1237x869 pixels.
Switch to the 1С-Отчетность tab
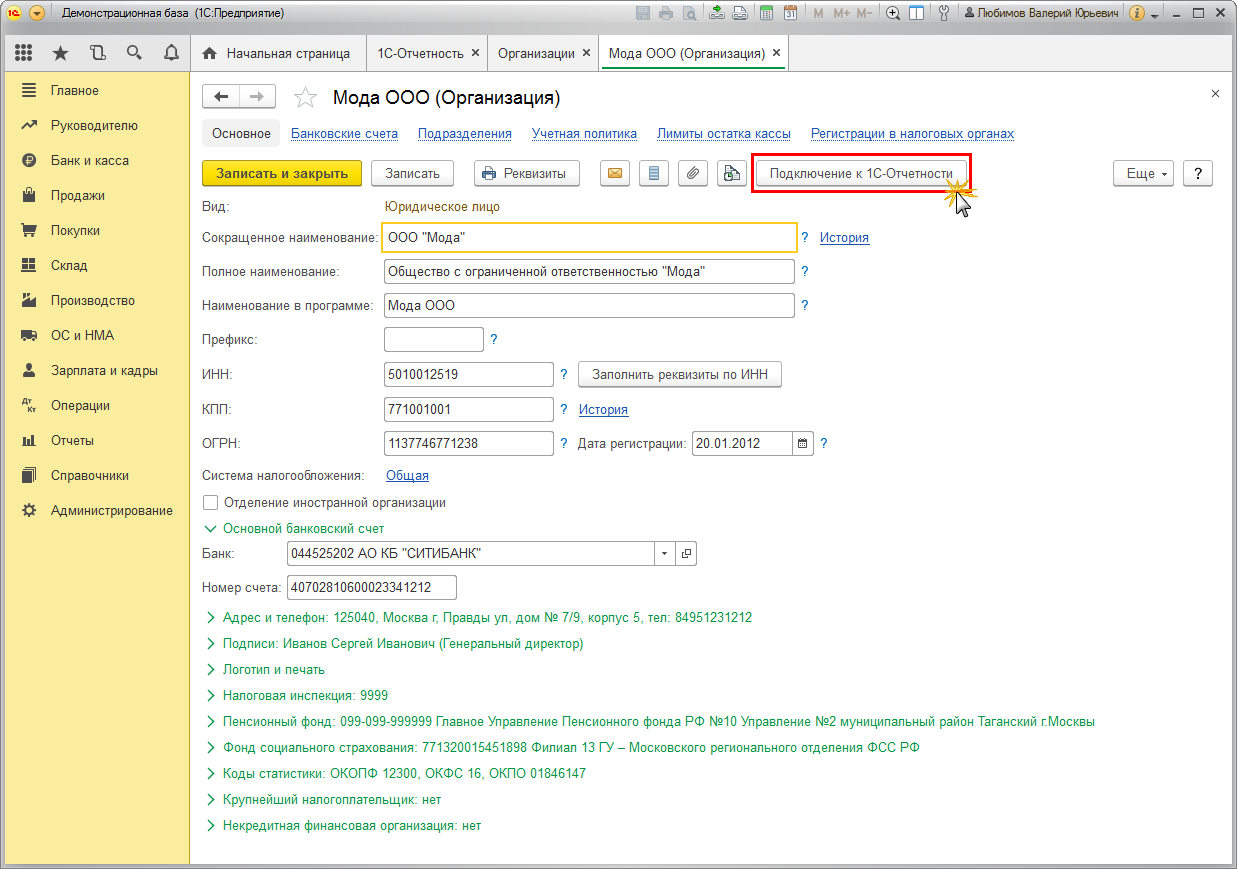click(x=420, y=53)
